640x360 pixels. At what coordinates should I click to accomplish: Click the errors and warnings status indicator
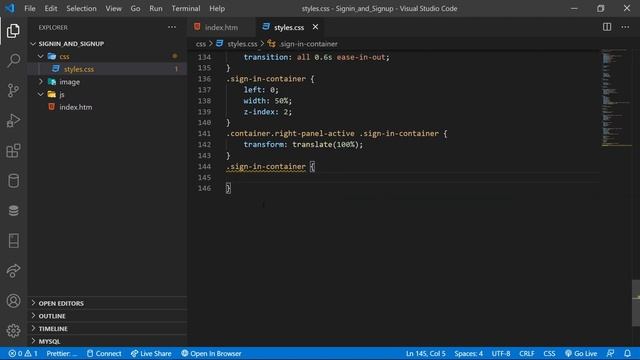23,353
